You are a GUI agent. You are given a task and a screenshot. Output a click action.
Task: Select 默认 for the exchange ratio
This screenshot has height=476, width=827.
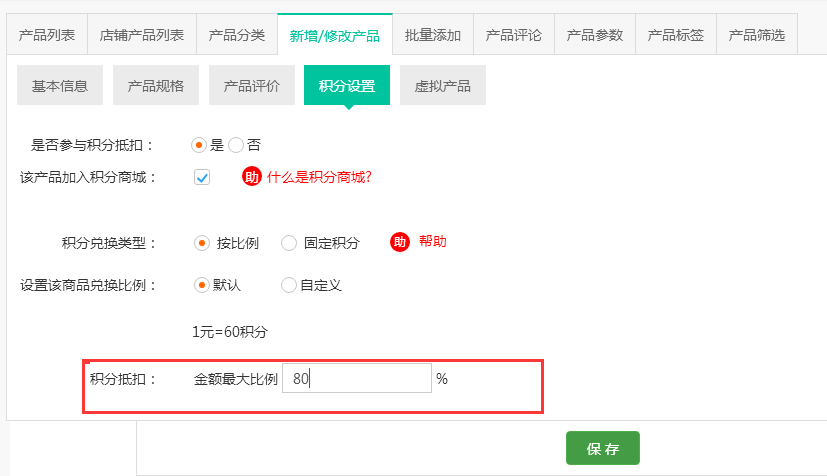(x=202, y=285)
